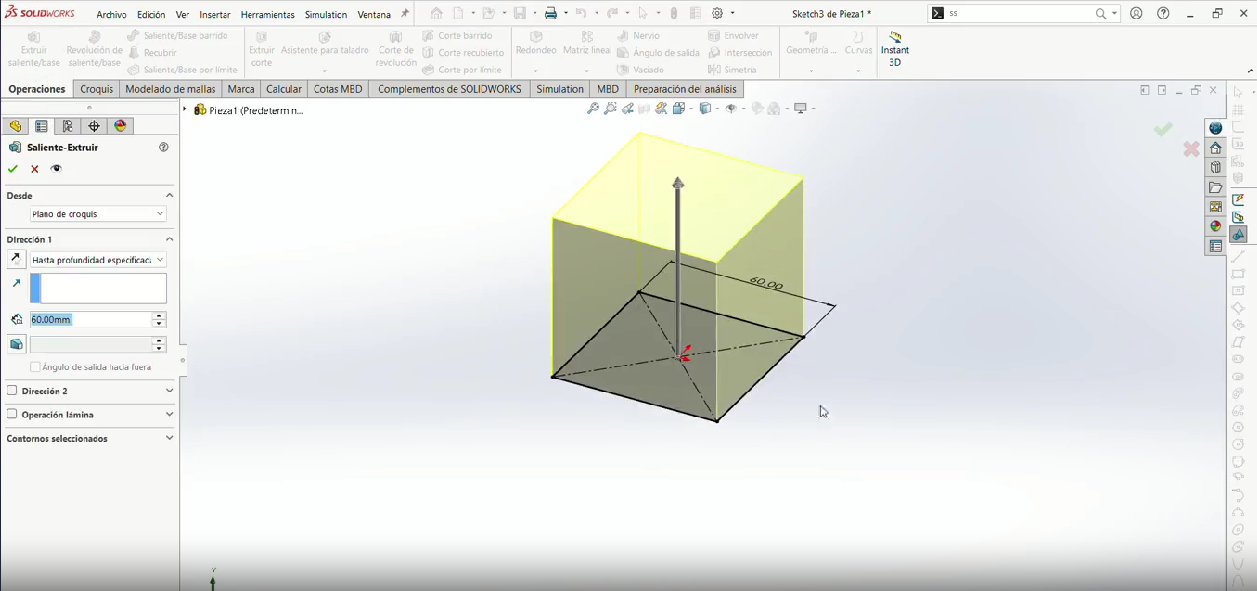1257x591 pixels.
Task: Click the reverse direction arrow icon
Action: (16, 259)
